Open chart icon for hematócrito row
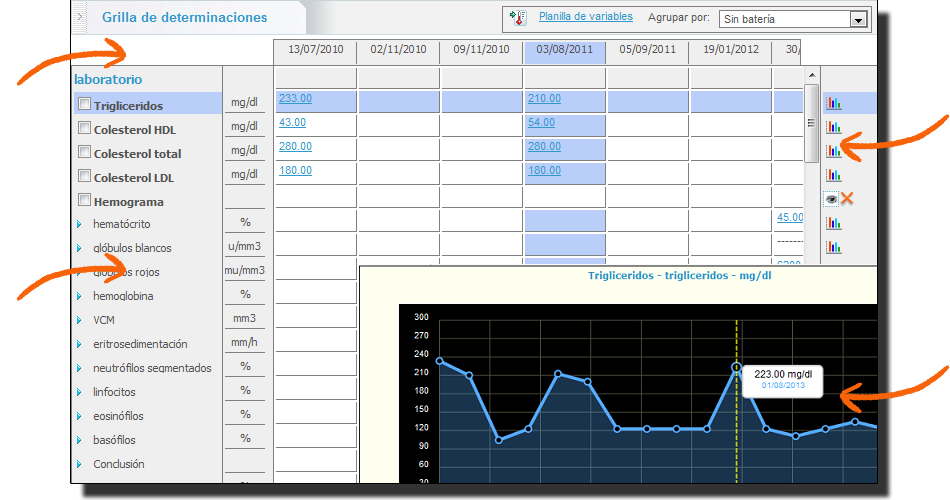Screen dimensions: 950x500 [832, 223]
